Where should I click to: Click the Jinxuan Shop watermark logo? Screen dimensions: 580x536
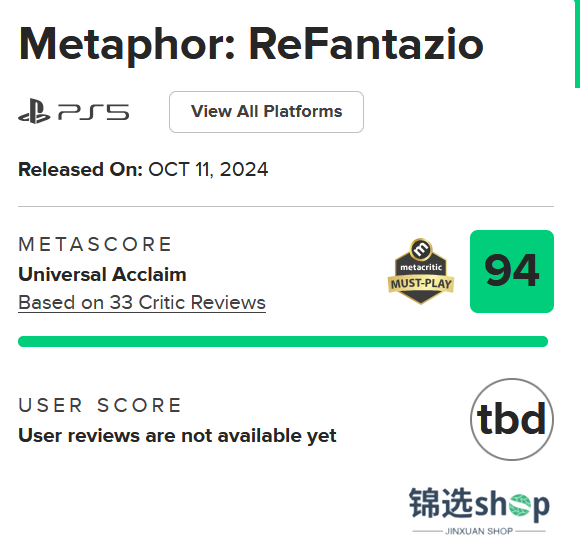pyautogui.click(x=479, y=510)
